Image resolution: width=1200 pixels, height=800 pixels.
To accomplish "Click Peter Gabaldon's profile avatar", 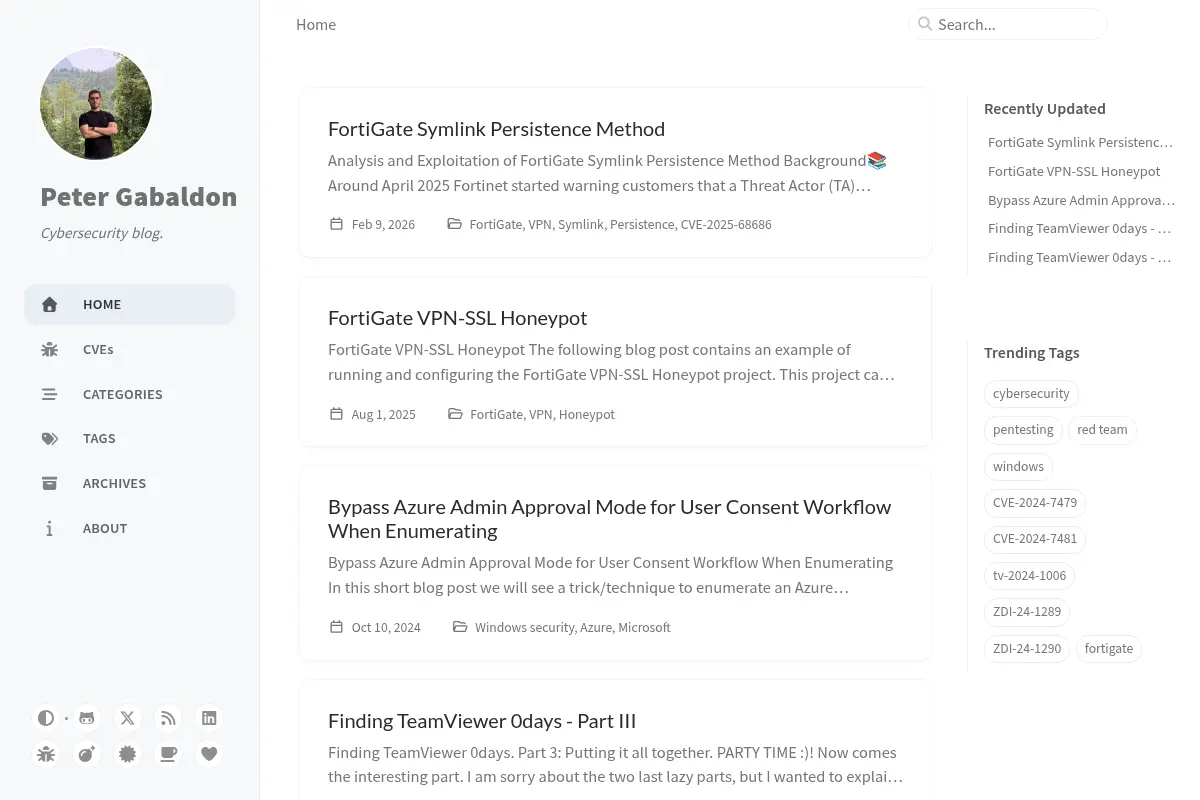I will (x=96, y=104).
